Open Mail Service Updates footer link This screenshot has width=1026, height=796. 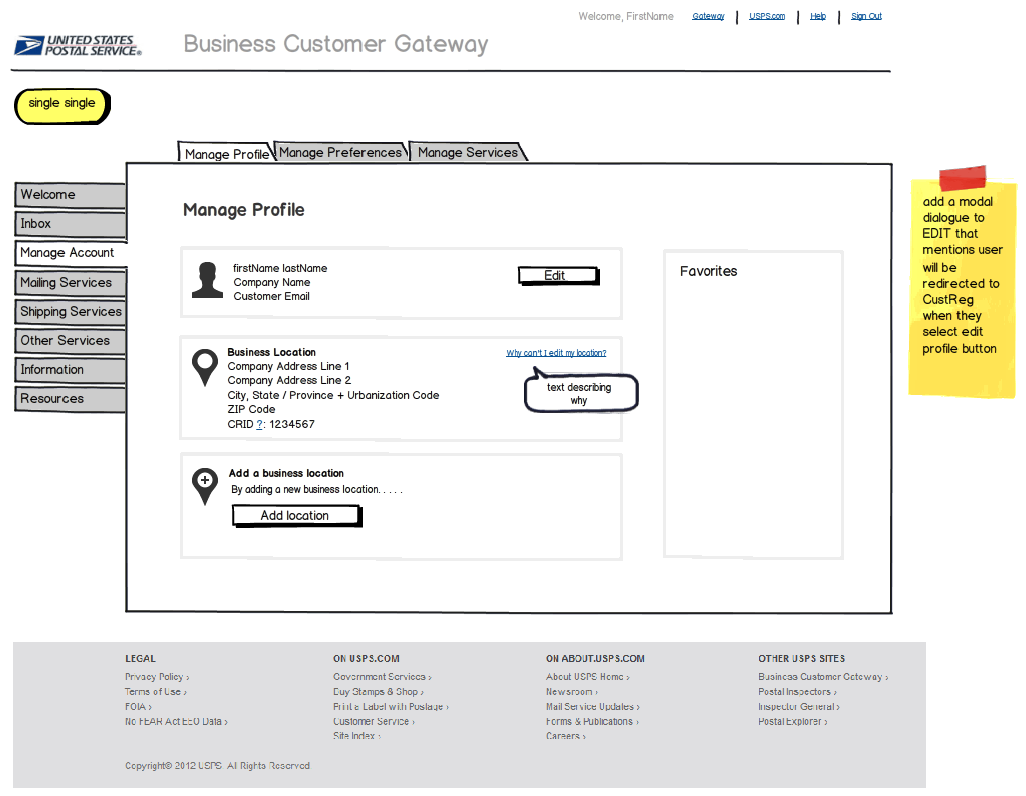click(x=593, y=707)
